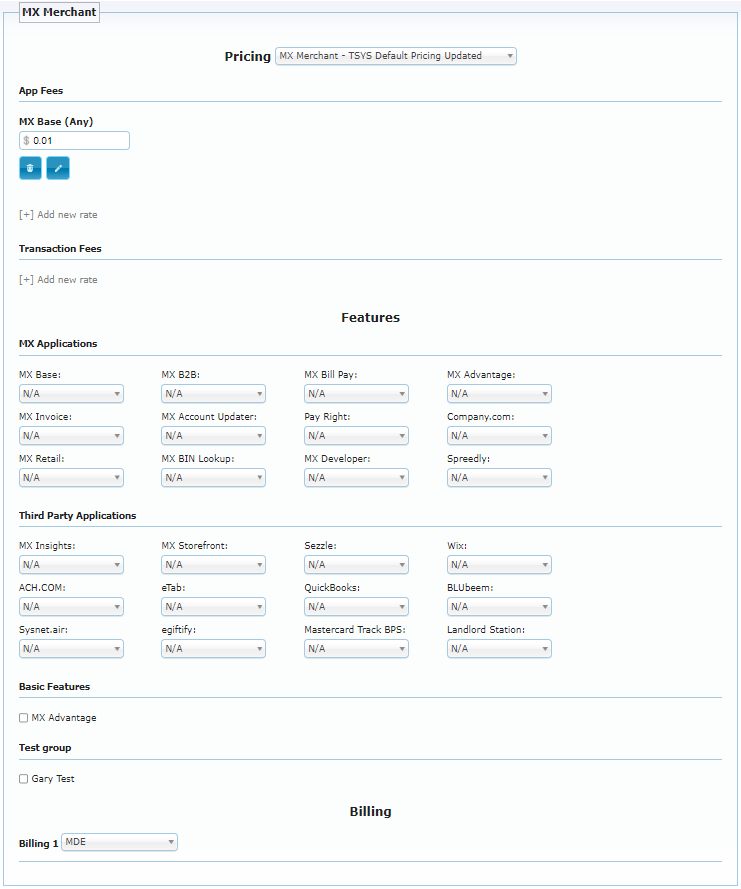Select the Billing heading
The width and height of the screenshot is (741, 889).
(370, 812)
